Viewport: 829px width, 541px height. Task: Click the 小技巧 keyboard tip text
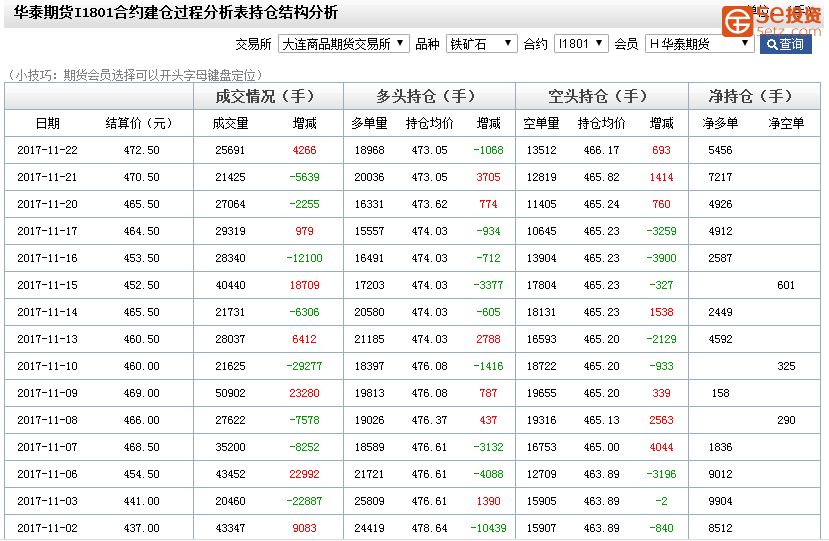click(134, 75)
